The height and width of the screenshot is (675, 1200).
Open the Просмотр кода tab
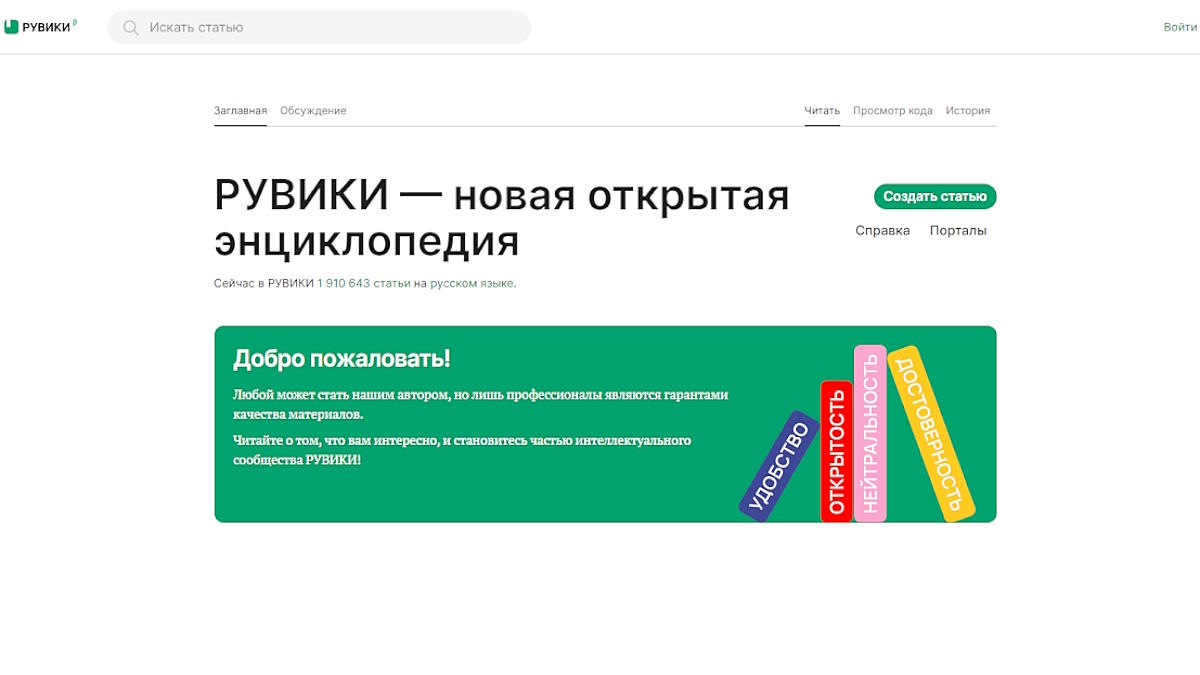click(893, 111)
